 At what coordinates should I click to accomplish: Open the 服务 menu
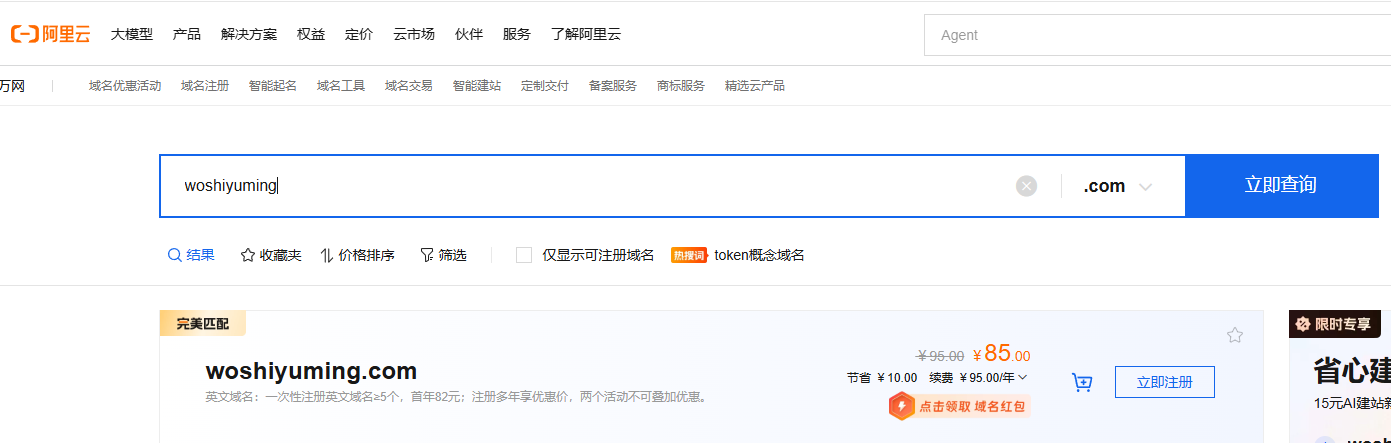[x=517, y=34]
